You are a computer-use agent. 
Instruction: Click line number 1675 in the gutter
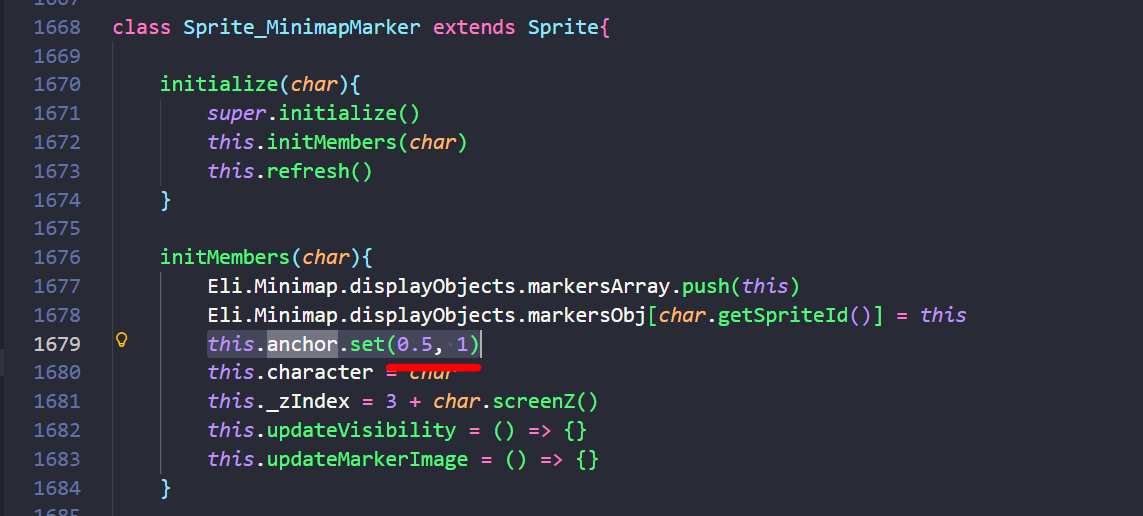click(58, 229)
